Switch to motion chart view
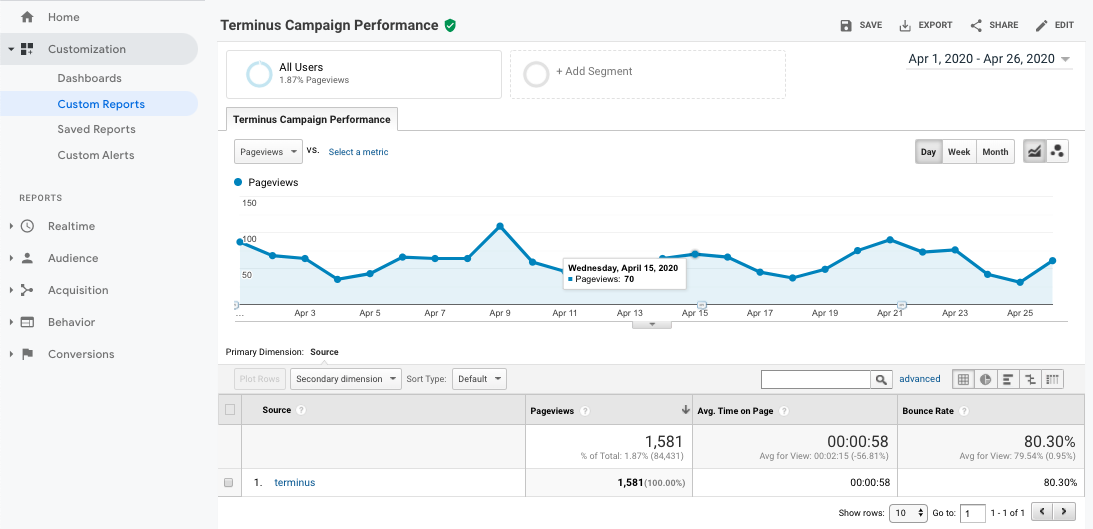Image resolution: width=1093 pixels, height=529 pixels. click(1057, 151)
